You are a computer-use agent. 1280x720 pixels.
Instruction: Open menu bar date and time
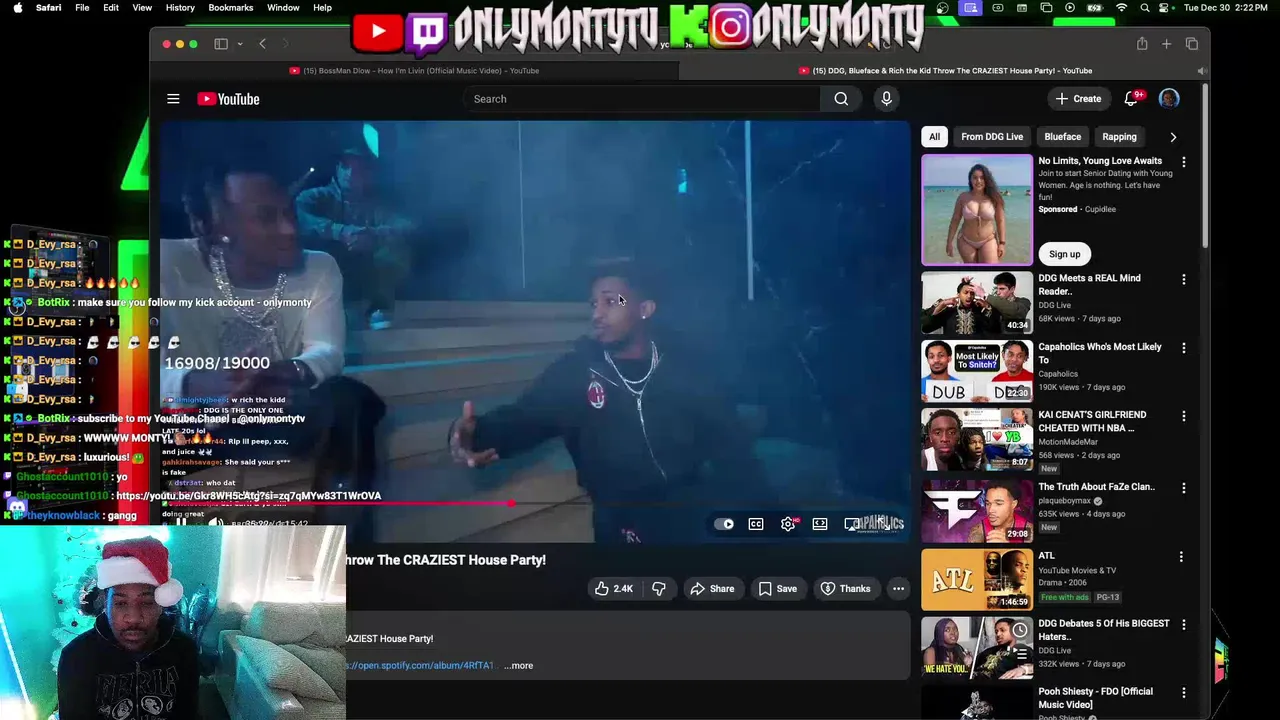tap(1227, 8)
